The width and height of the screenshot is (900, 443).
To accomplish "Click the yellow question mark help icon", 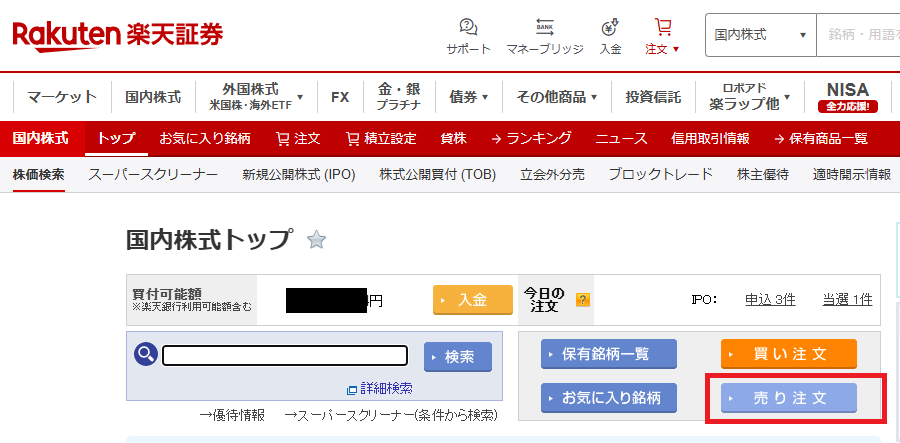I will point(583,299).
